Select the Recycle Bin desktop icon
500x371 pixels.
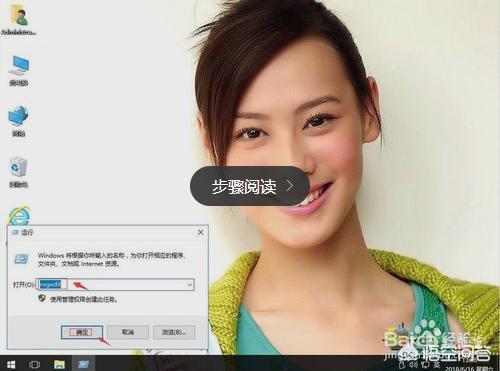19,172
